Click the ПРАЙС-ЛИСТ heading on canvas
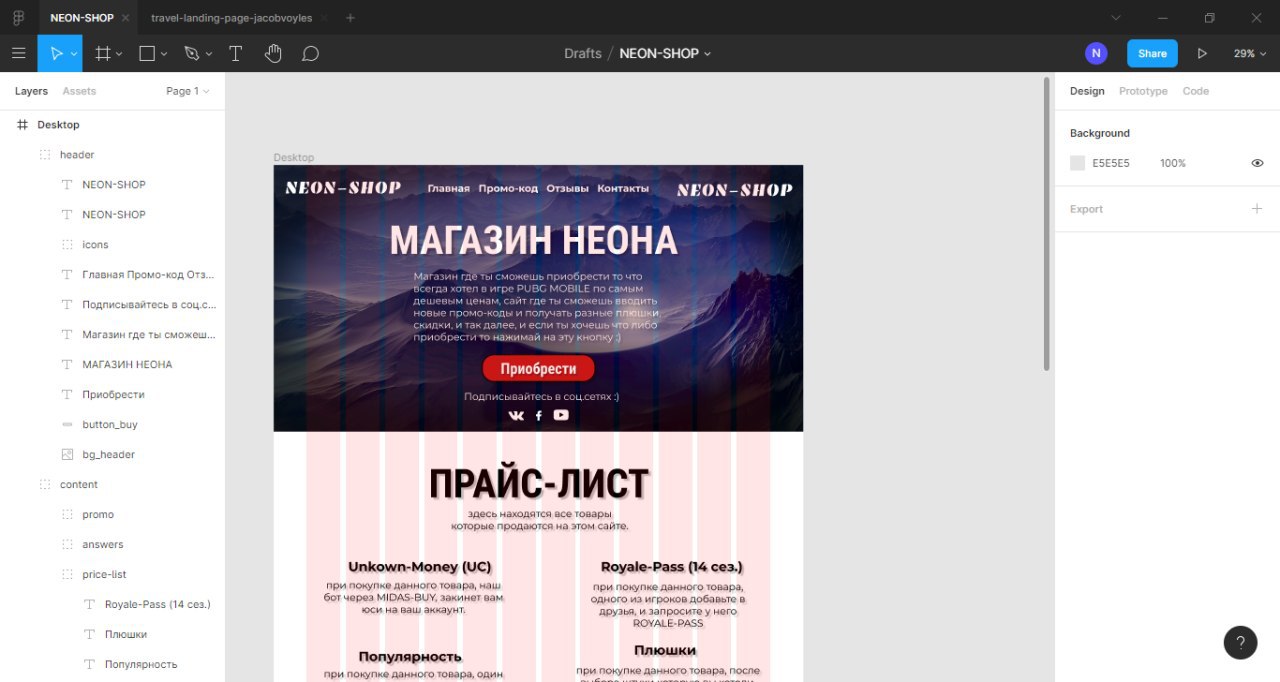This screenshot has width=1280, height=682. point(539,484)
